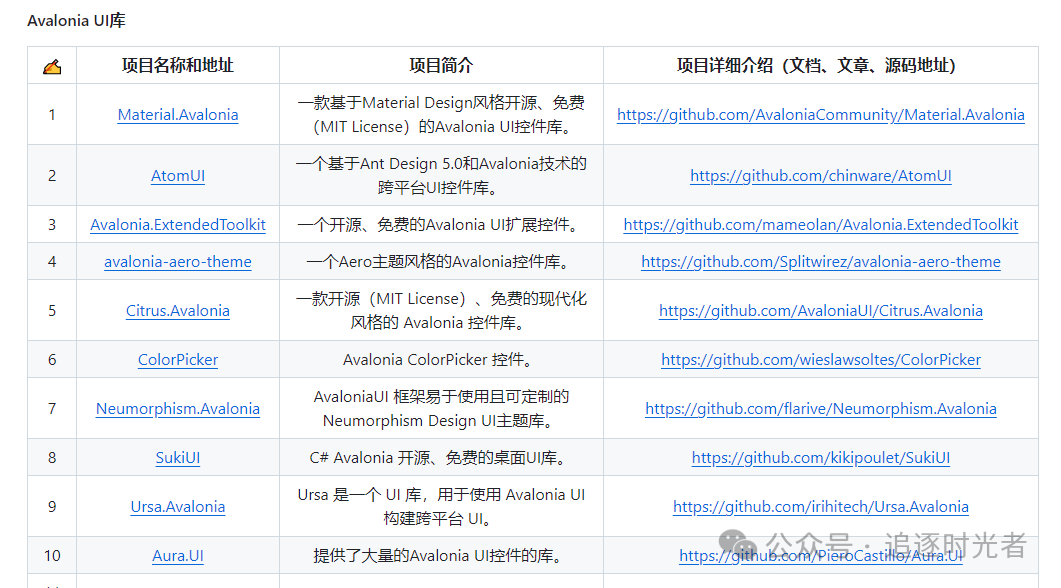Open the Material.Avalonia project name link
Viewport: 1061px width, 588px height.
coord(178,115)
